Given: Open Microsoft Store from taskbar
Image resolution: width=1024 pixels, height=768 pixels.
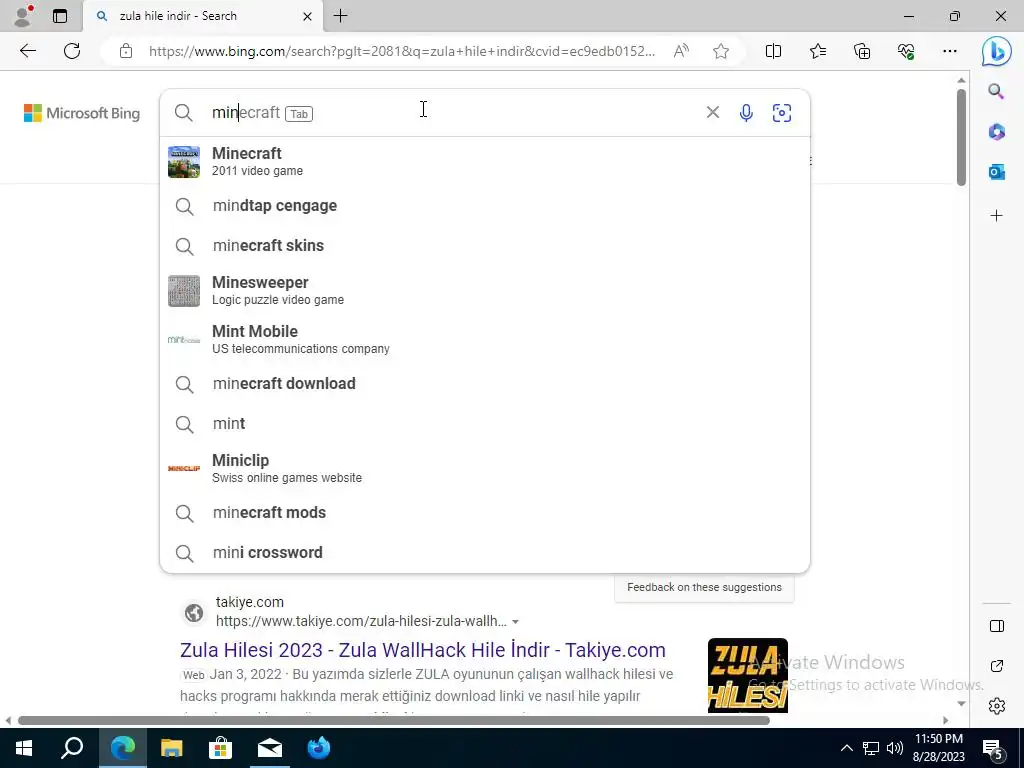Looking at the screenshot, I should (x=221, y=748).
